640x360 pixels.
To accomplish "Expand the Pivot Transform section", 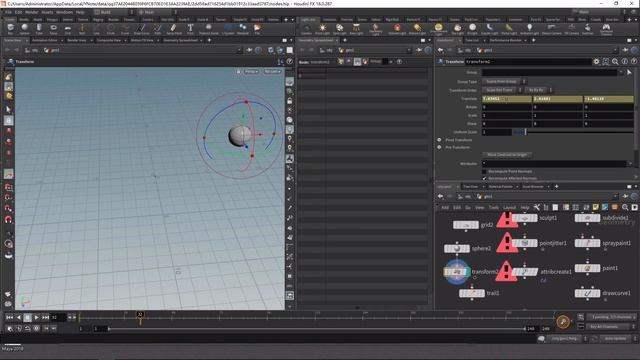I will tap(439, 140).
